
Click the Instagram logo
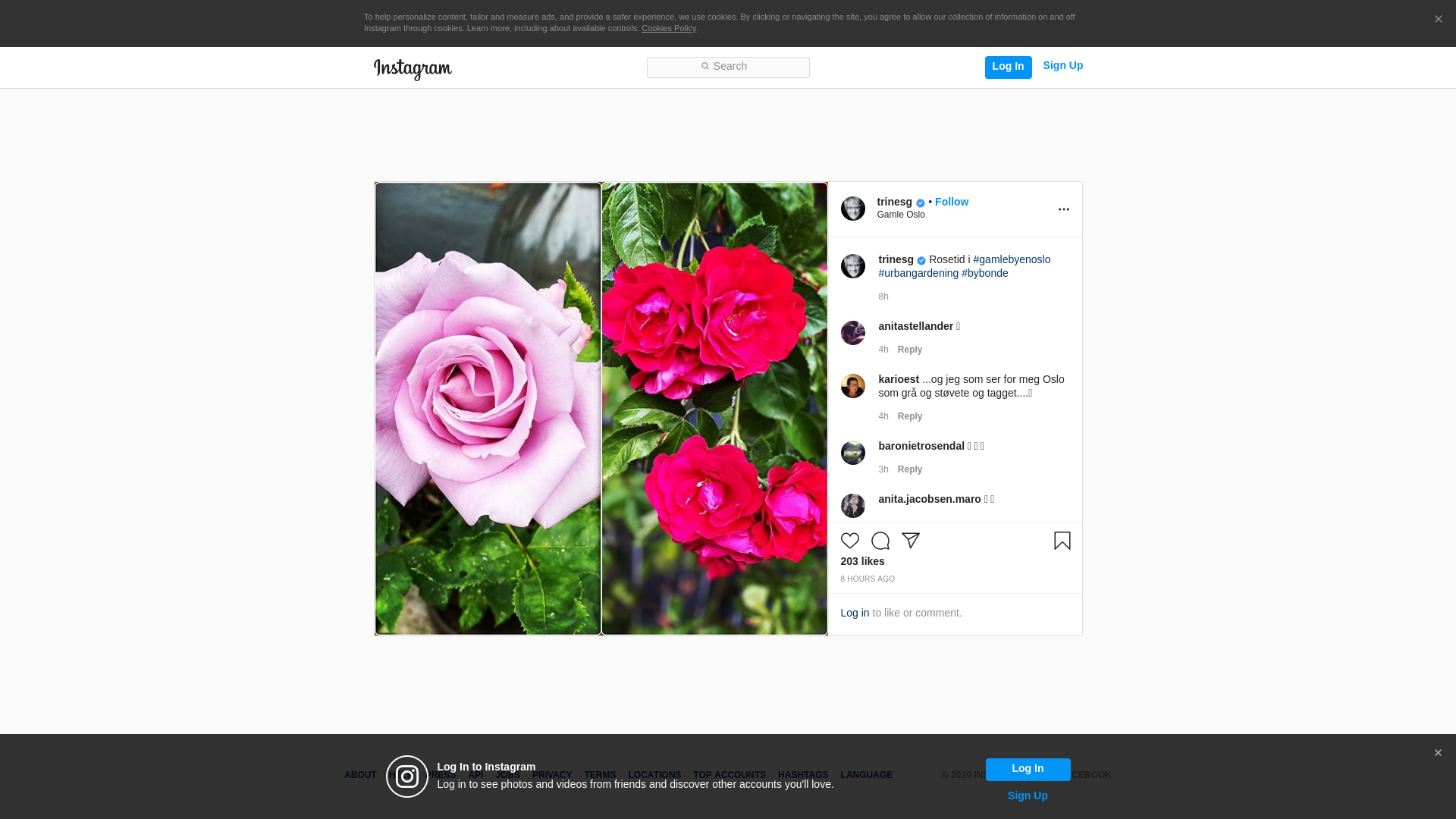[x=413, y=69]
